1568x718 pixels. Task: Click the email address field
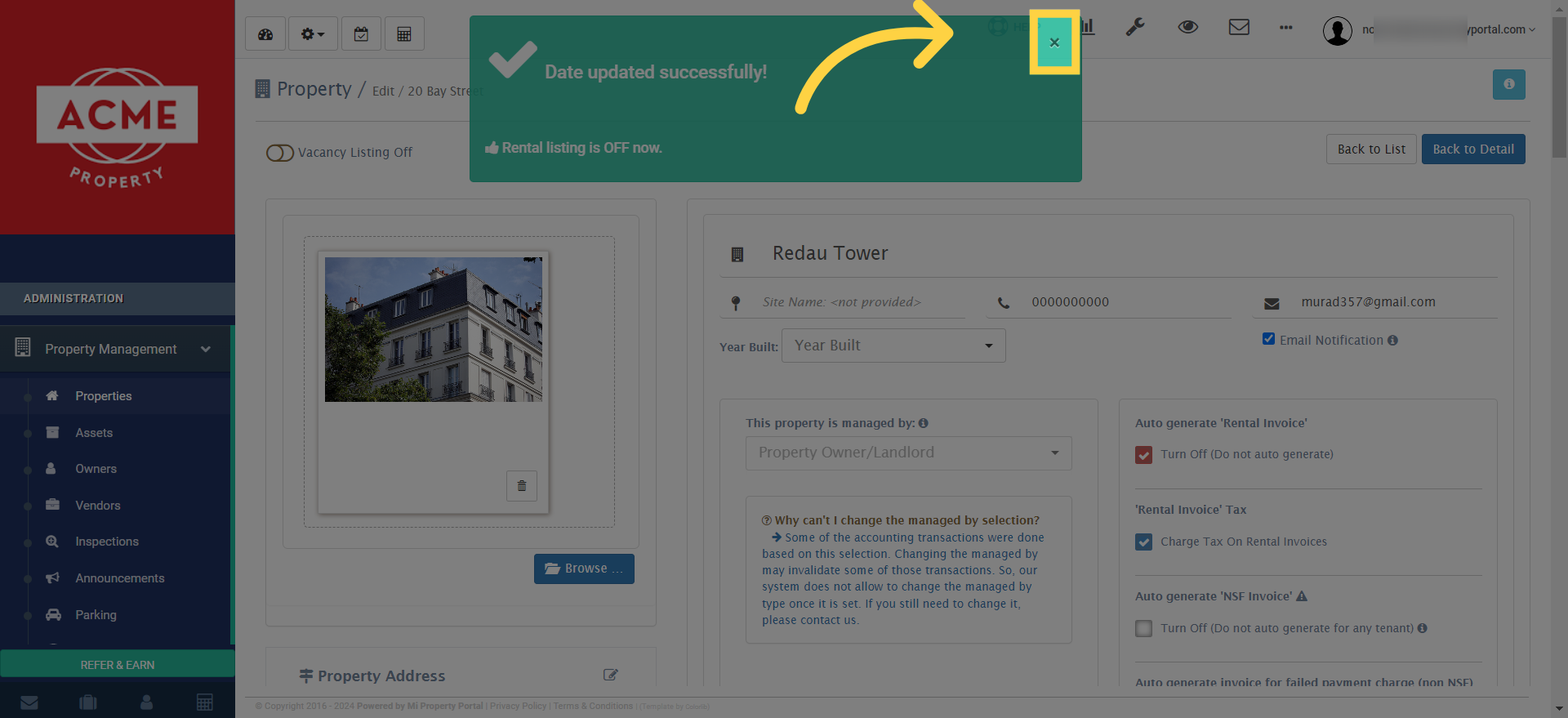coord(1375,302)
